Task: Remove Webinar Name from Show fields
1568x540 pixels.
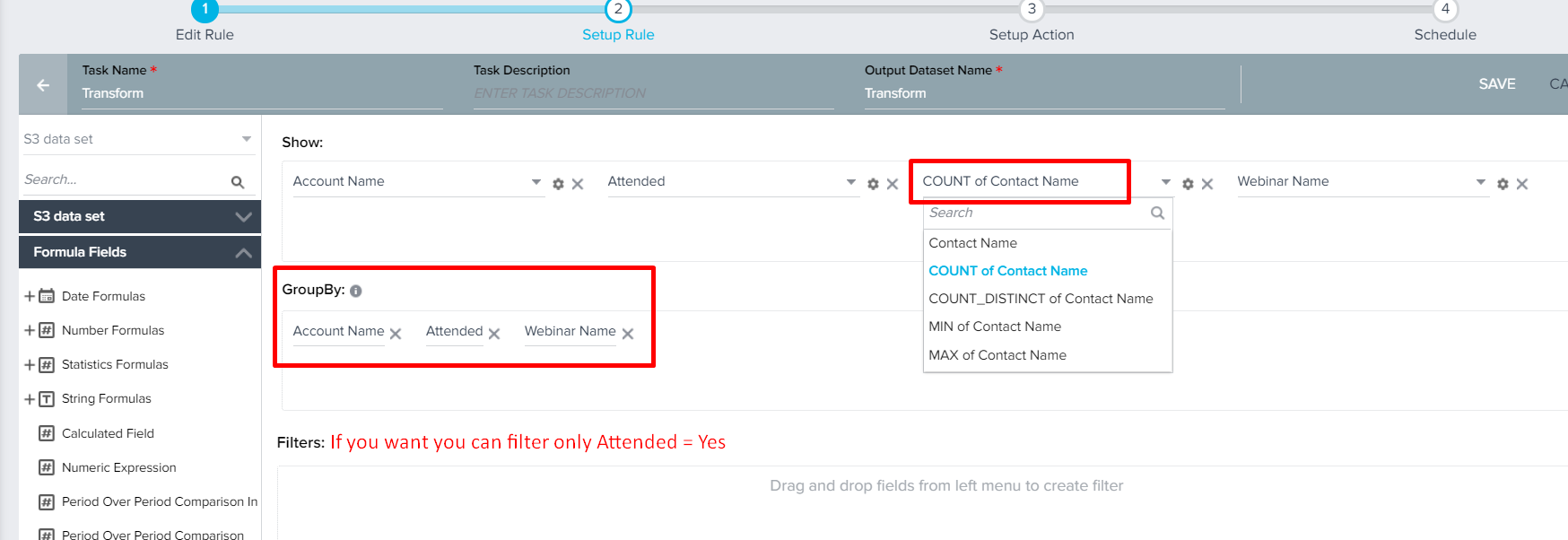Action: 1522,184
